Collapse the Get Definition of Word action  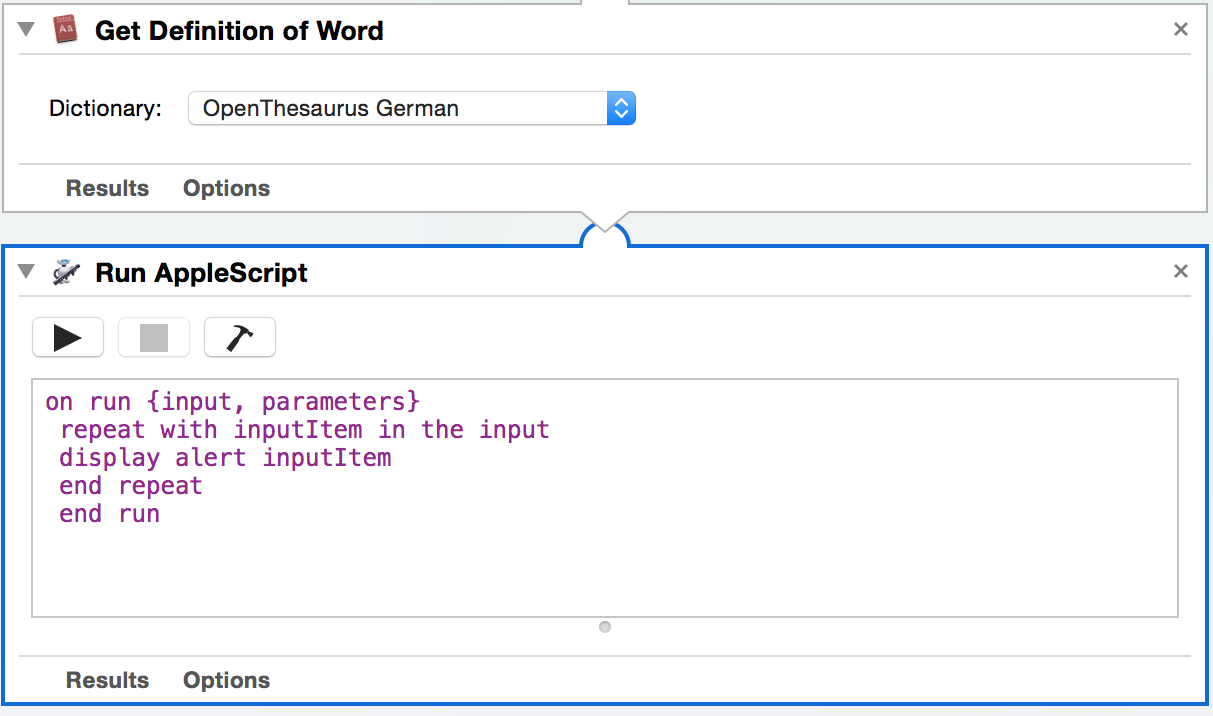pos(27,30)
